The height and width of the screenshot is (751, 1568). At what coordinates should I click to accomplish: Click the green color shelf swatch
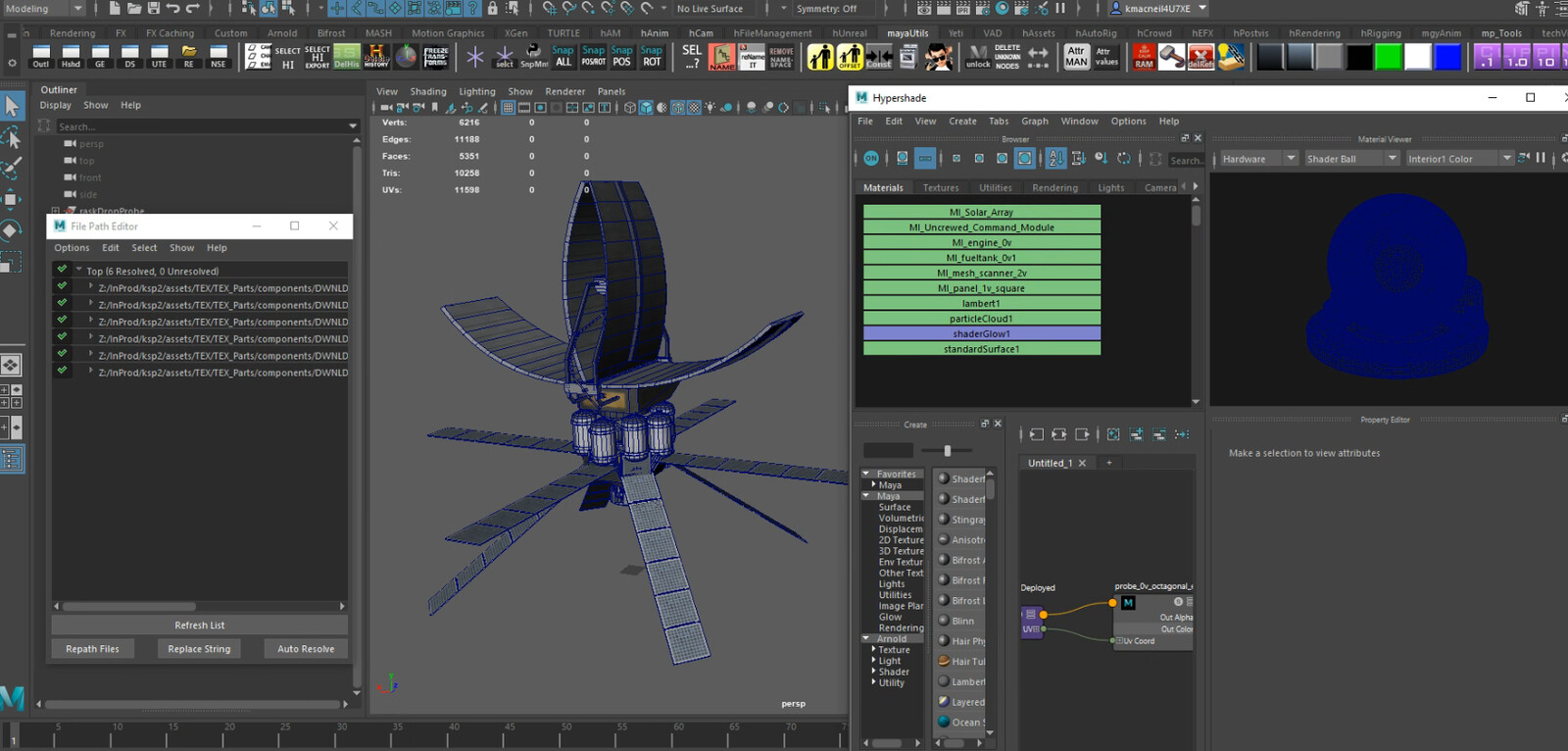coord(1388,57)
